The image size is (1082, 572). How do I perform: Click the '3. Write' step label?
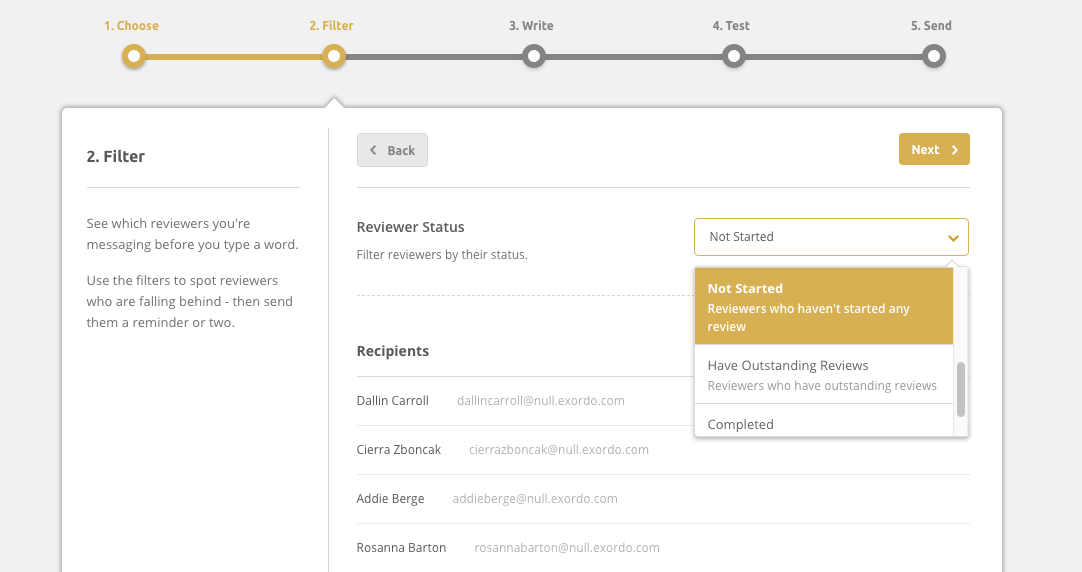pyautogui.click(x=531, y=26)
